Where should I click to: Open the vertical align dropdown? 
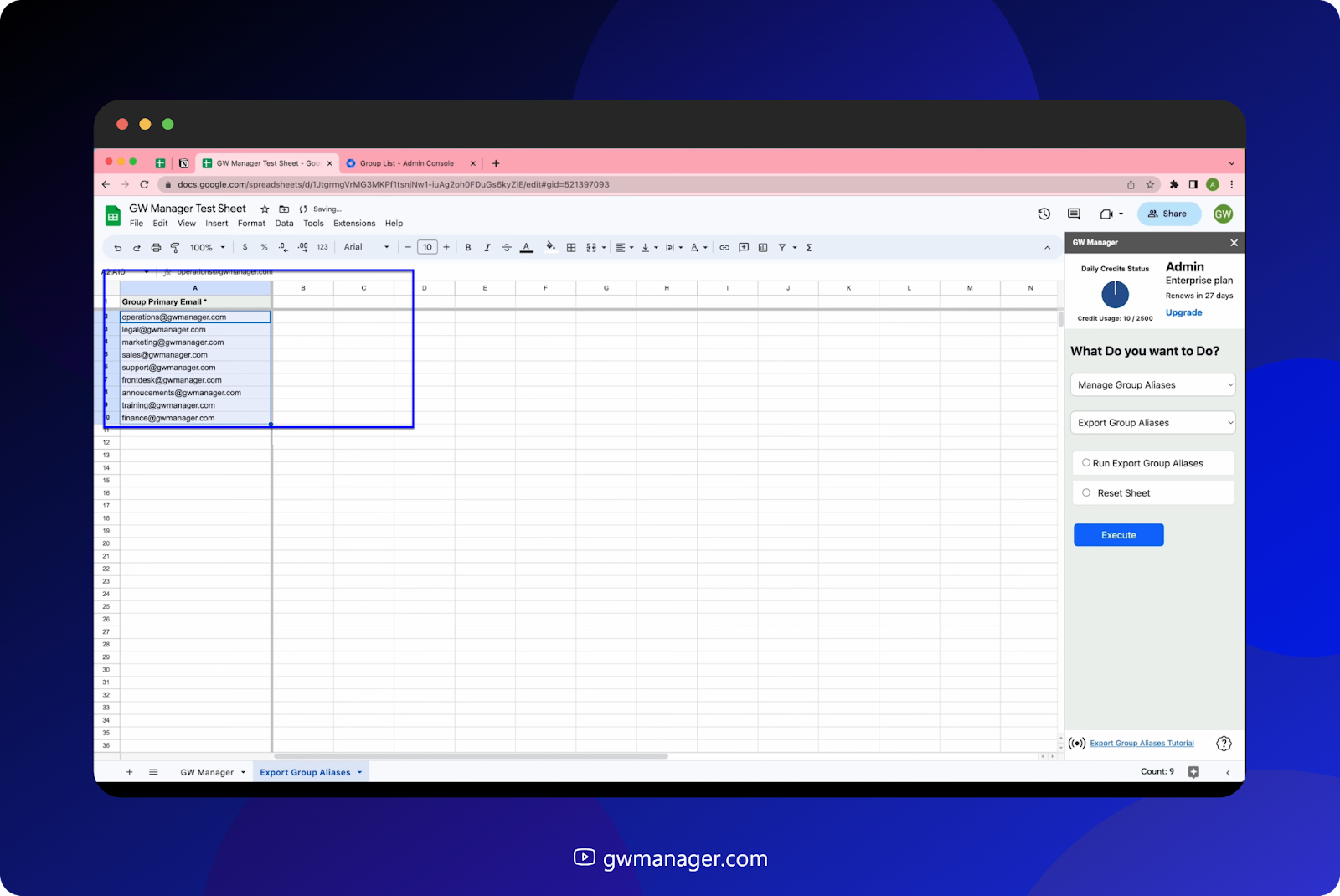click(x=649, y=248)
